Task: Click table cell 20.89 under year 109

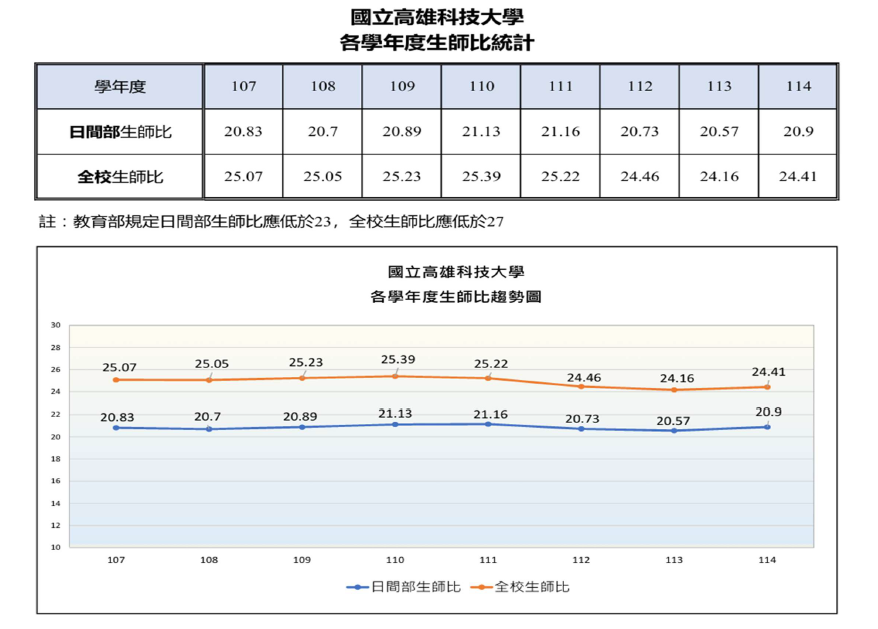Action: click(402, 132)
